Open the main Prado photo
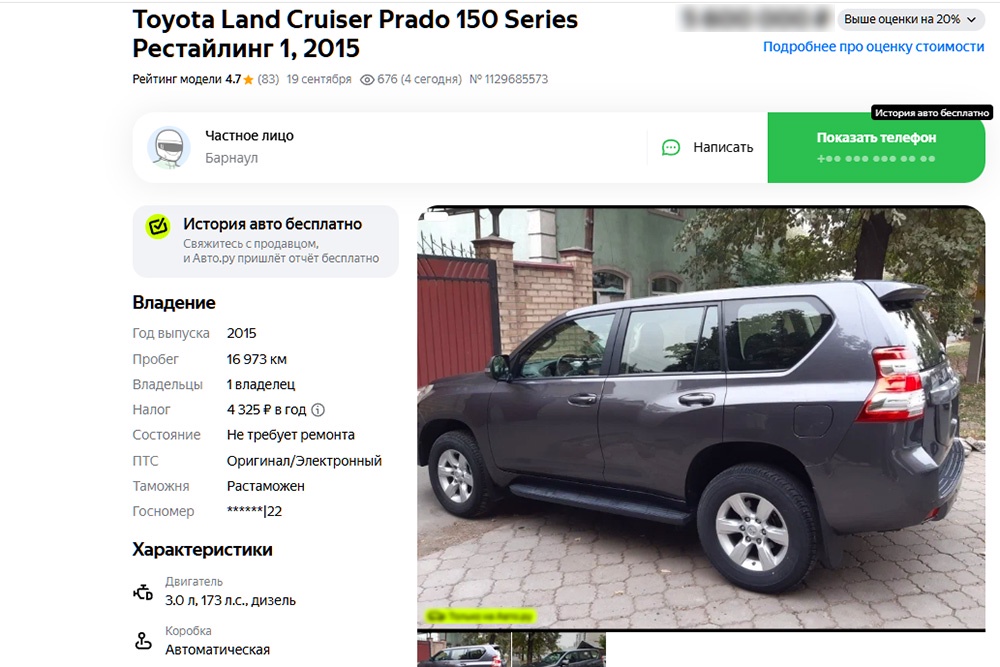 [x=701, y=418]
